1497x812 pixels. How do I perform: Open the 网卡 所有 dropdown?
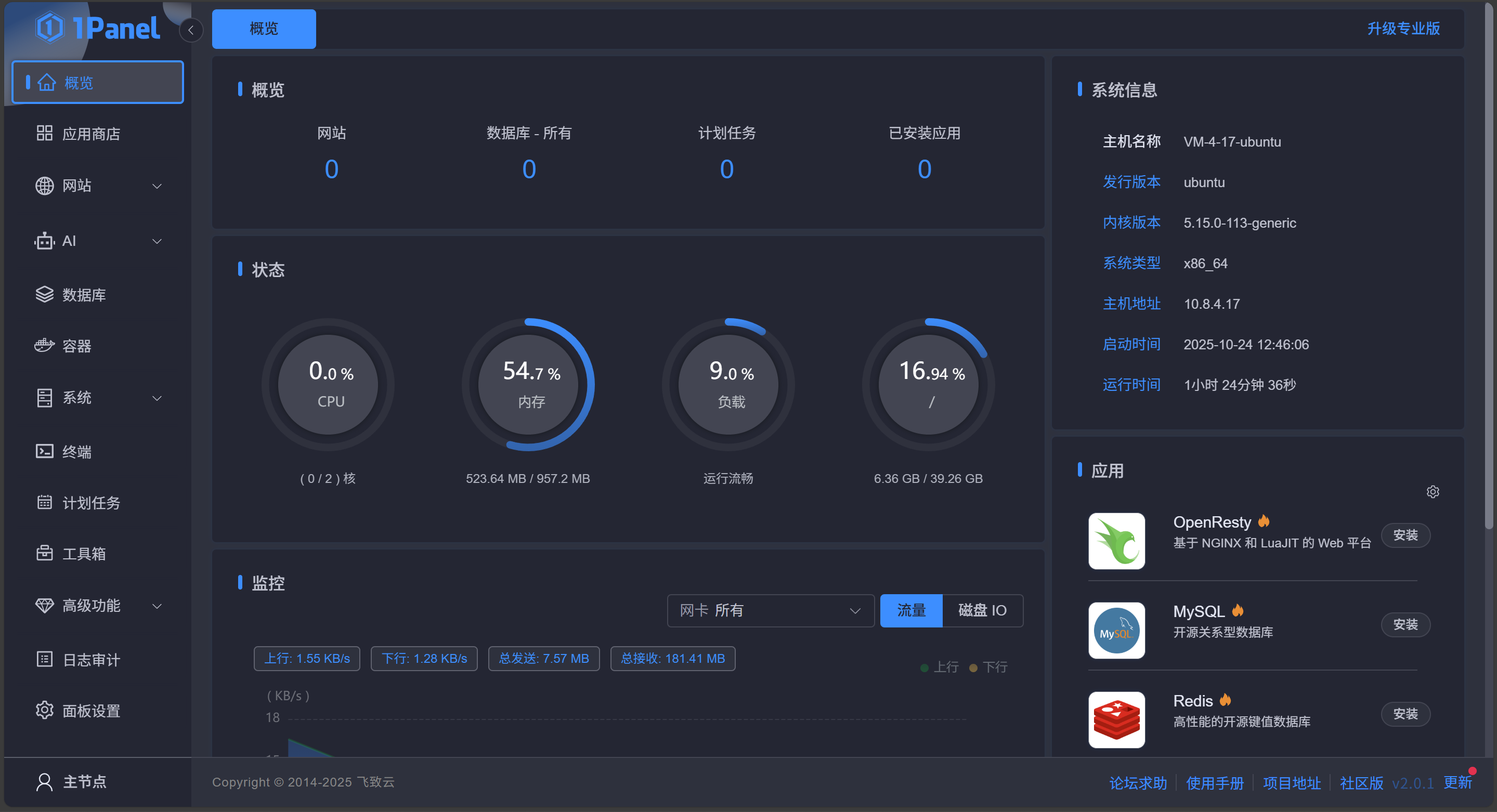(770, 610)
